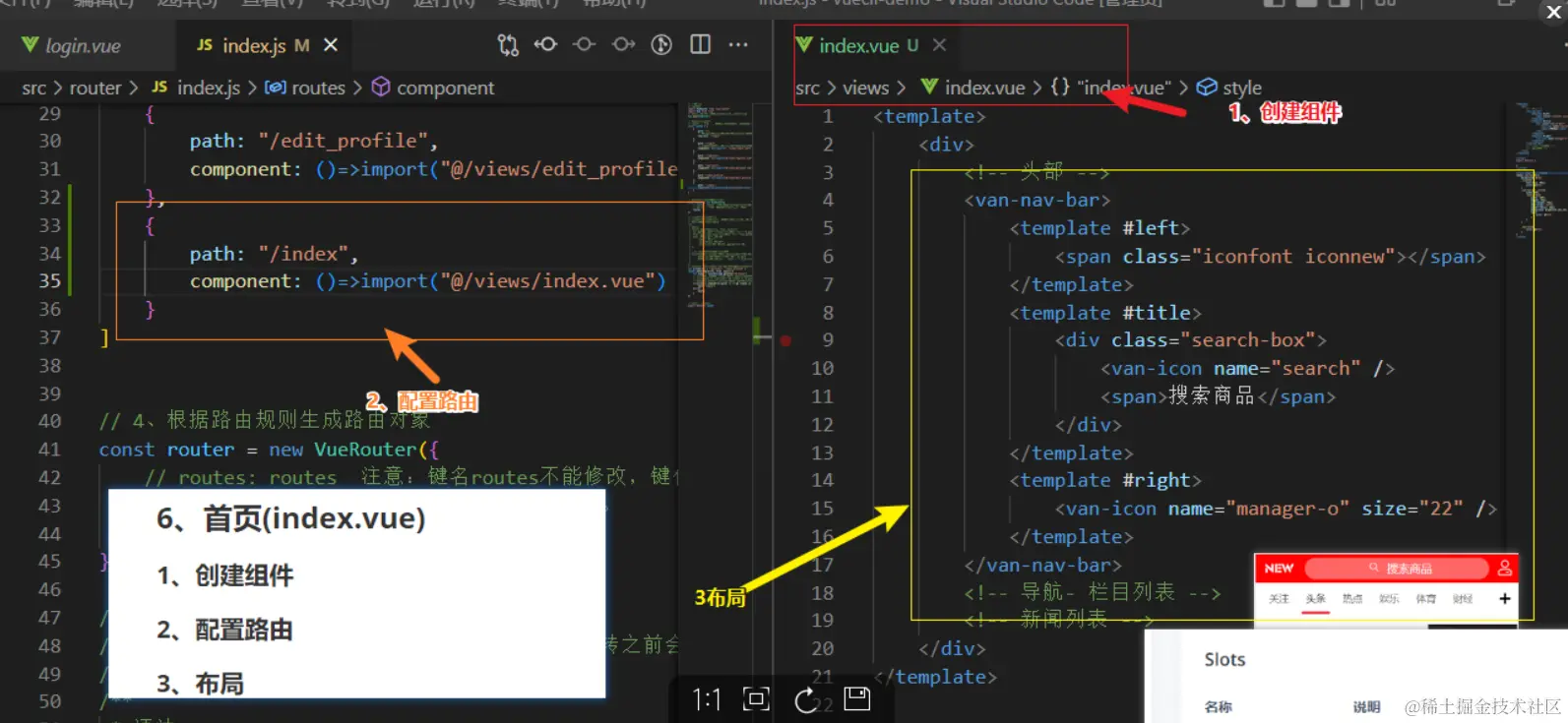Open the index.js breadcrumb dropdown
This screenshot has height=723, width=1568.
click(x=196, y=88)
